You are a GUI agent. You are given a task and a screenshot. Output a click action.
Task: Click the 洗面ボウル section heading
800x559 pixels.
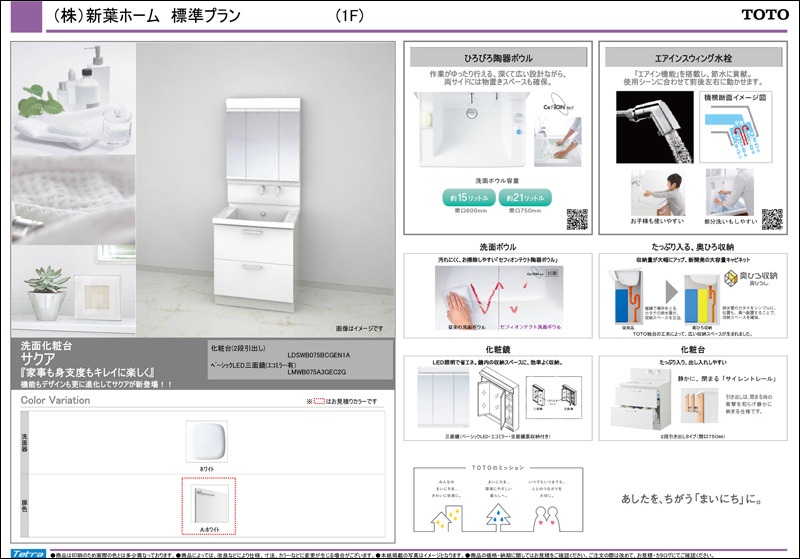[497, 247]
